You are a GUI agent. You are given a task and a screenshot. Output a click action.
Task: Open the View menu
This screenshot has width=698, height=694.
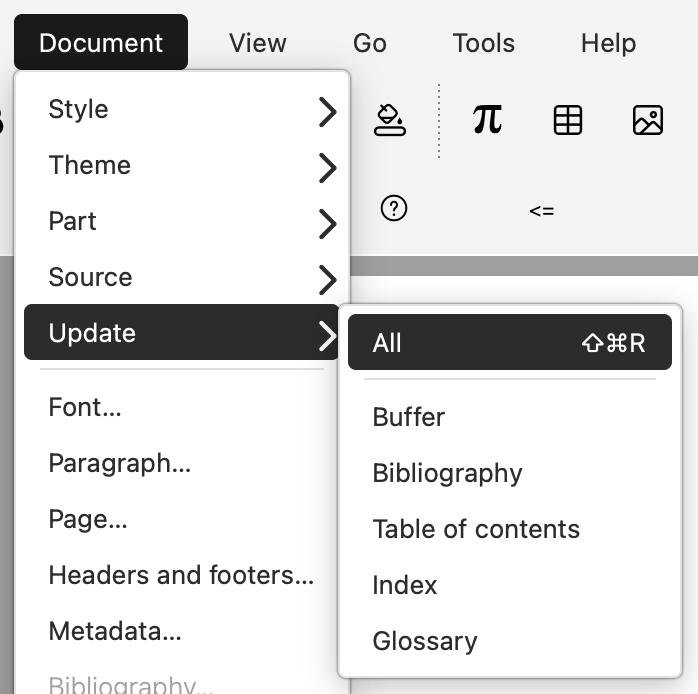257,43
